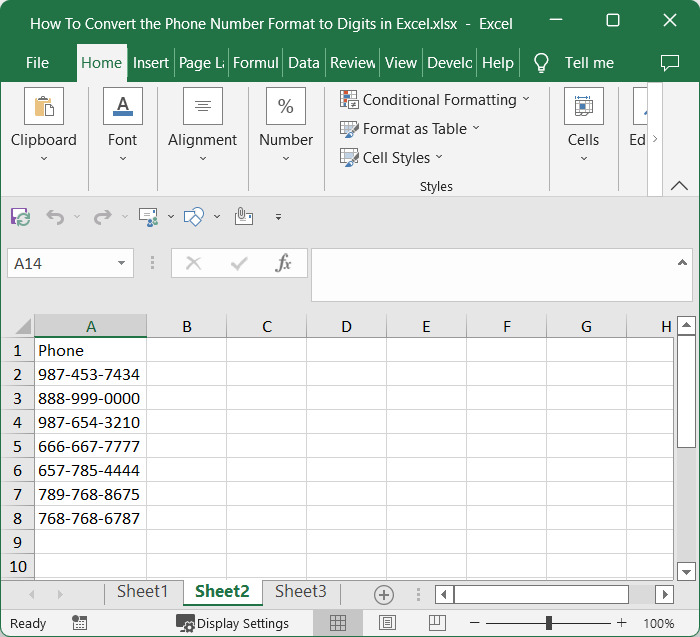700x637 pixels.
Task: Open the Insert ribbon tab
Action: [151, 63]
